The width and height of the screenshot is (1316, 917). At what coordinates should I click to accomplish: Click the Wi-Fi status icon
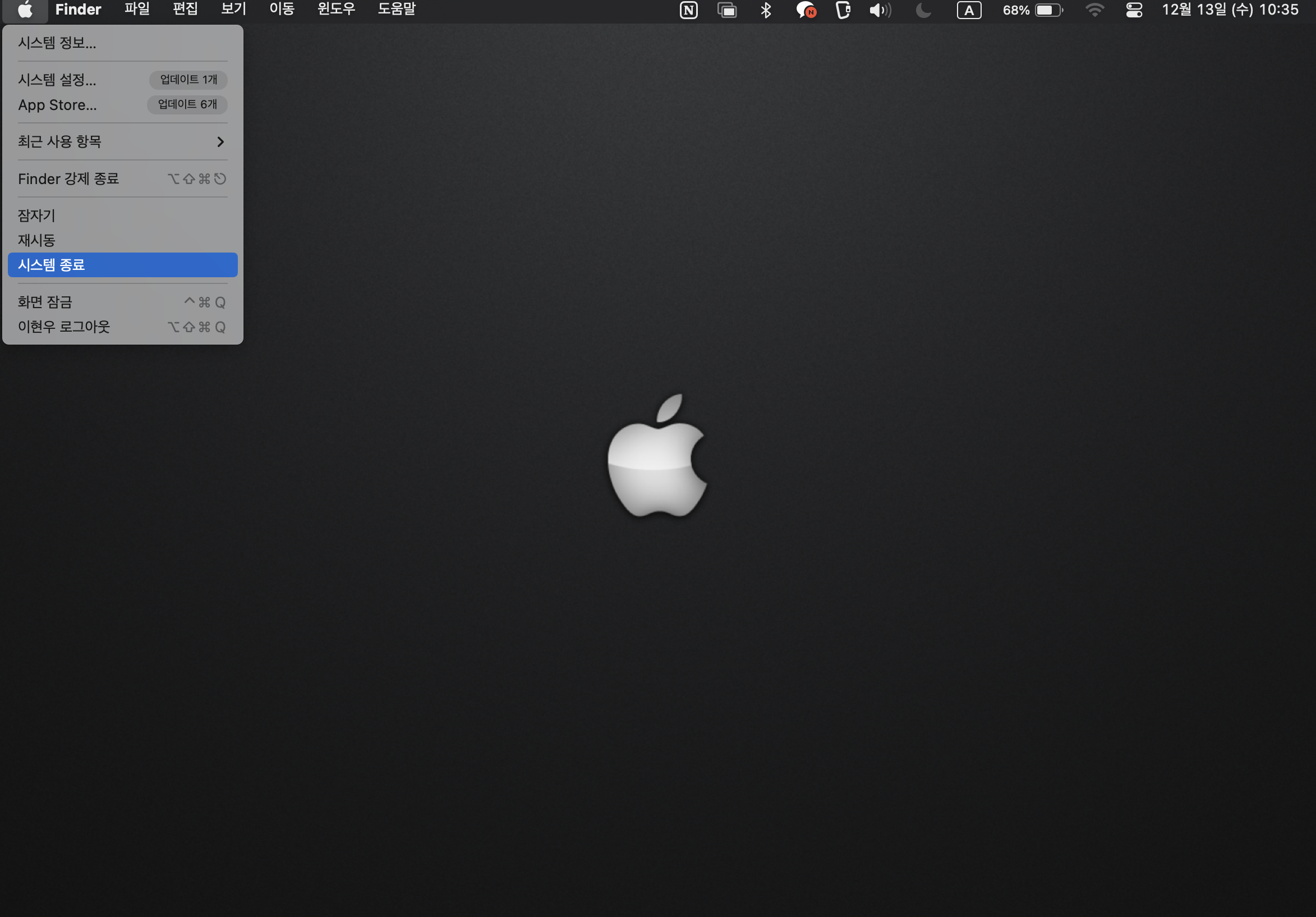[1094, 10]
